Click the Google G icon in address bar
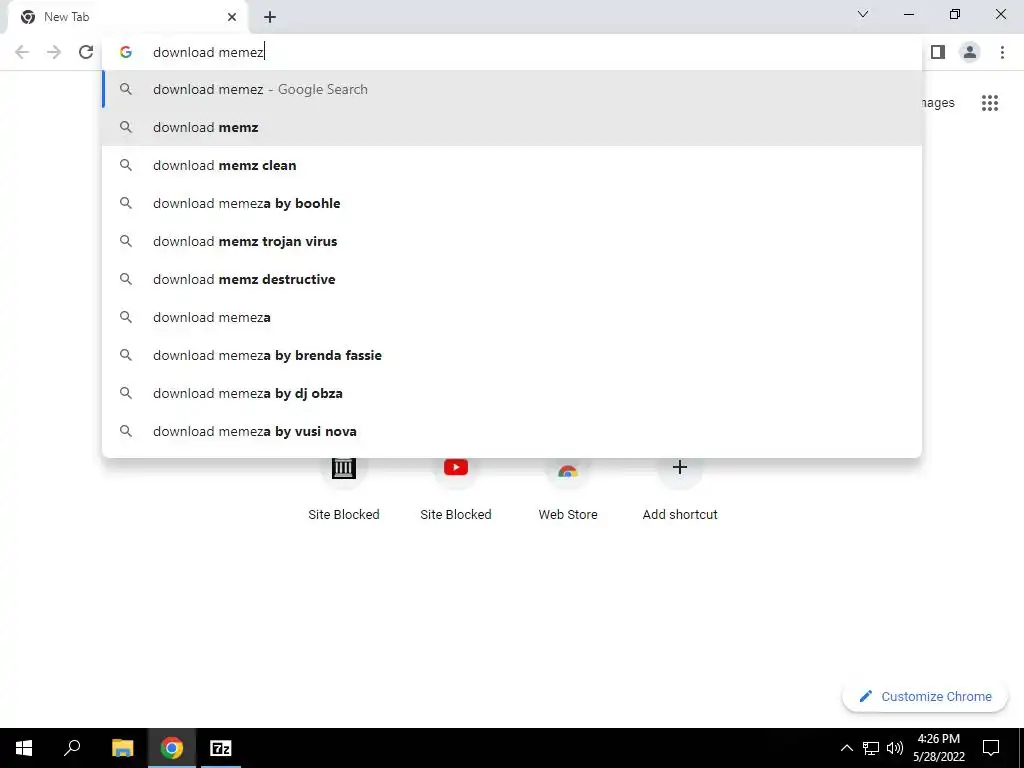Image resolution: width=1024 pixels, height=768 pixels. point(125,52)
